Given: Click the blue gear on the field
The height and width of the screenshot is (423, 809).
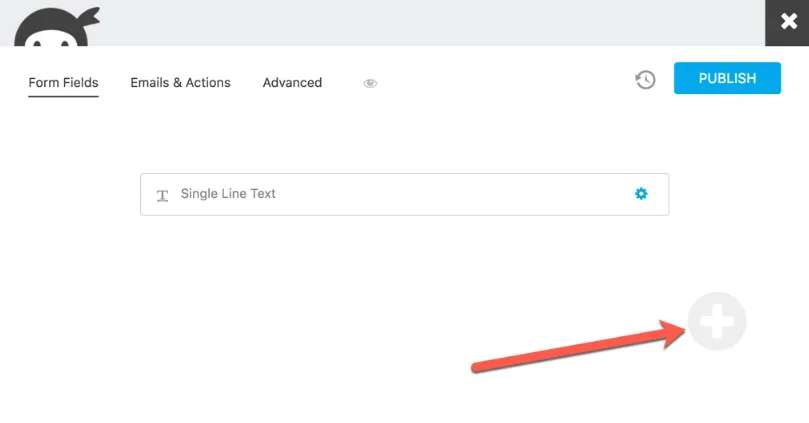Looking at the screenshot, I should click(641, 193).
